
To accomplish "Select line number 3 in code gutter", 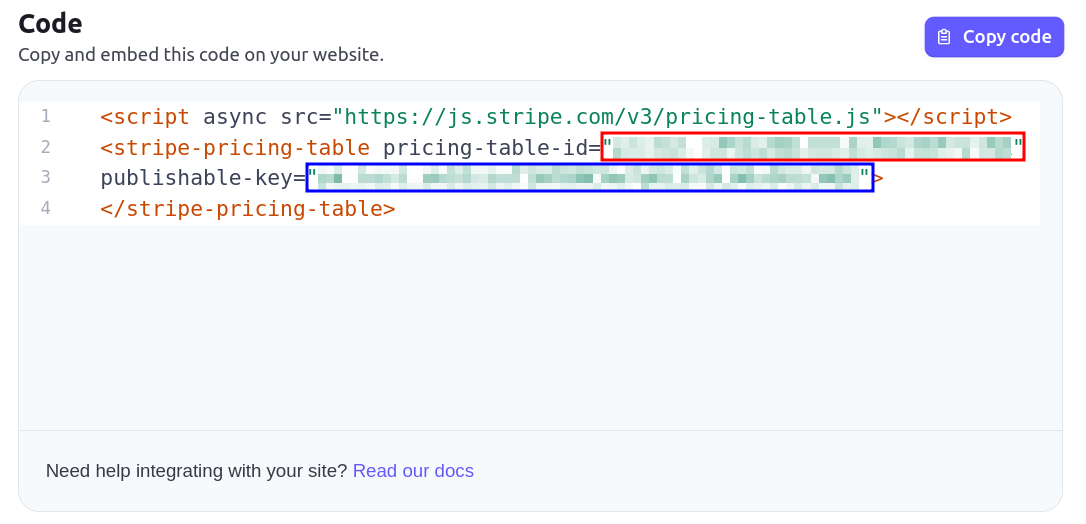I will (46, 177).
